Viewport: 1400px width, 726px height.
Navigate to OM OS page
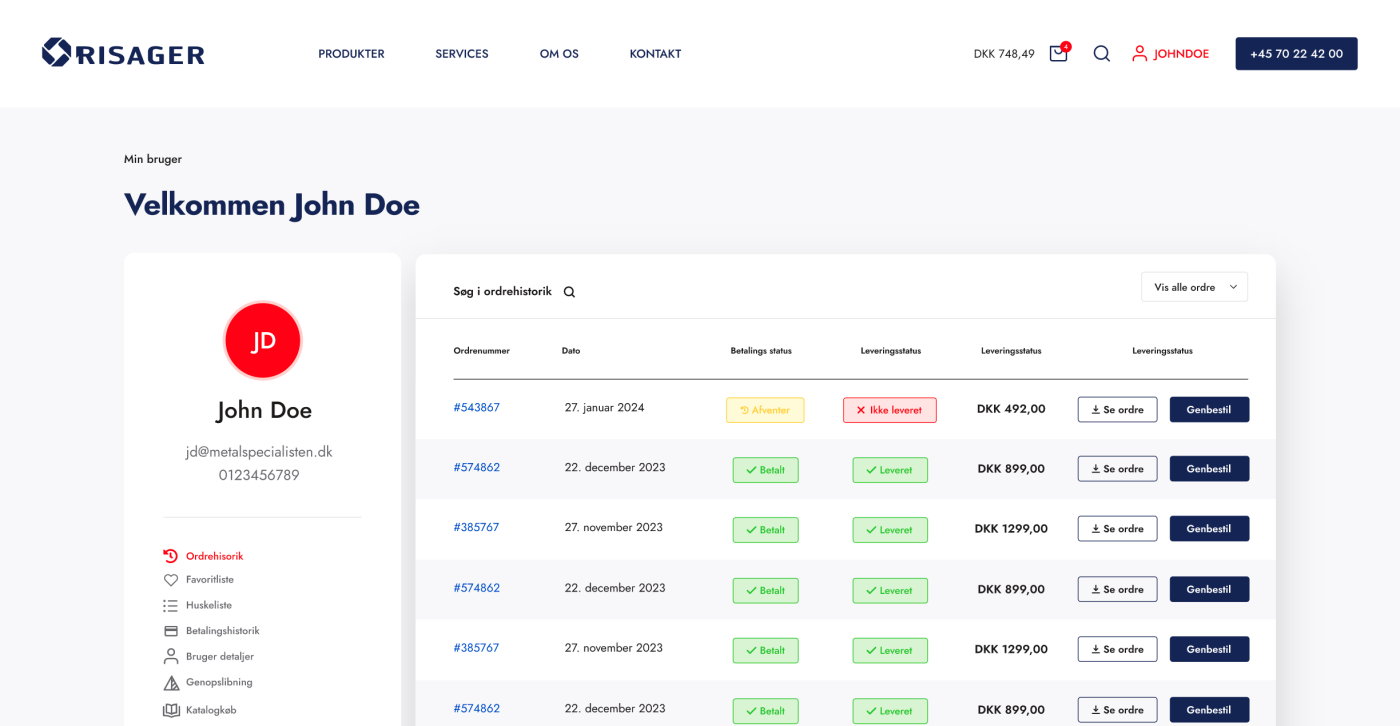[x=559, y=54]
